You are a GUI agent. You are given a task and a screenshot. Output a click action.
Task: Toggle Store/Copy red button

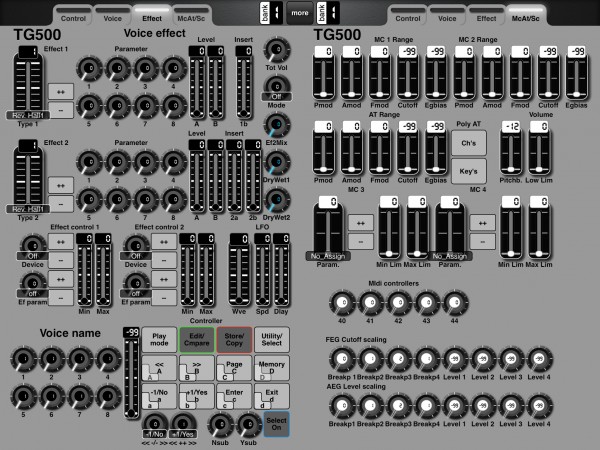click(x=234, y=339)
